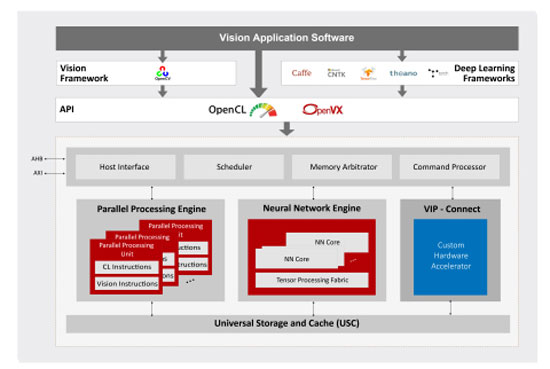Click the Caffe framework logo

[x=301, y=73]
